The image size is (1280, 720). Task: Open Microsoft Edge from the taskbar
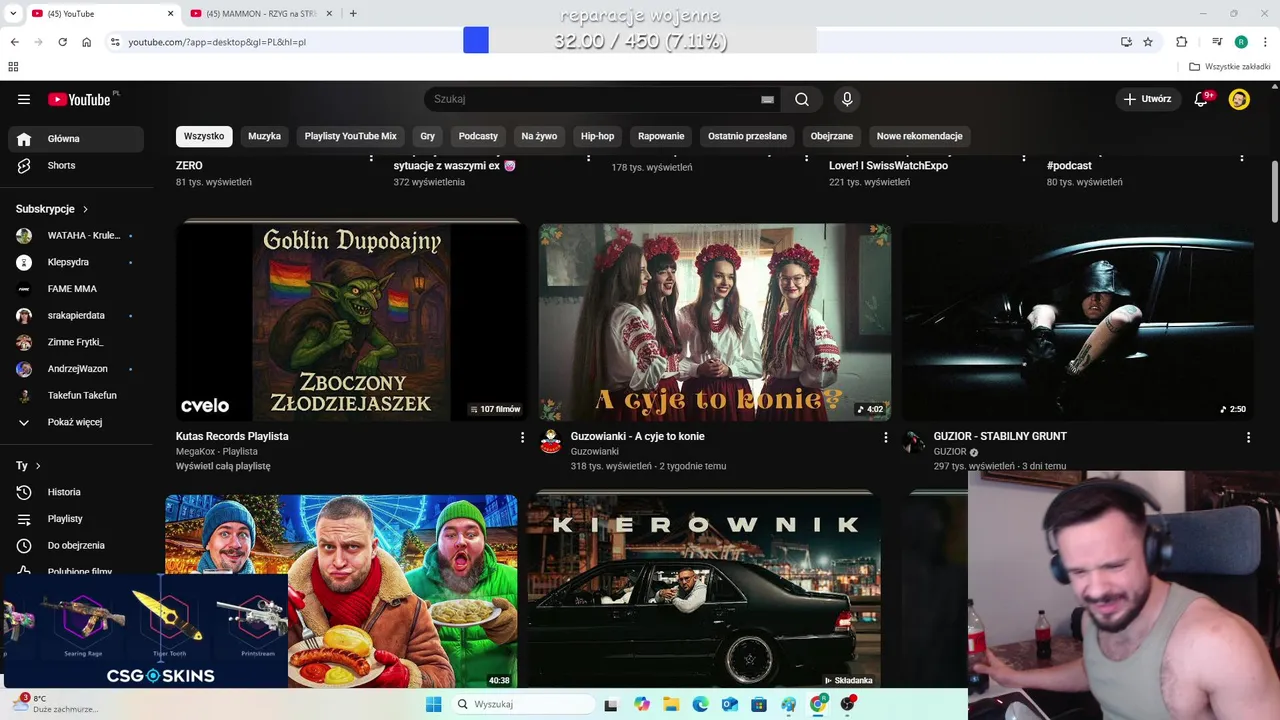tap(700, 704)
